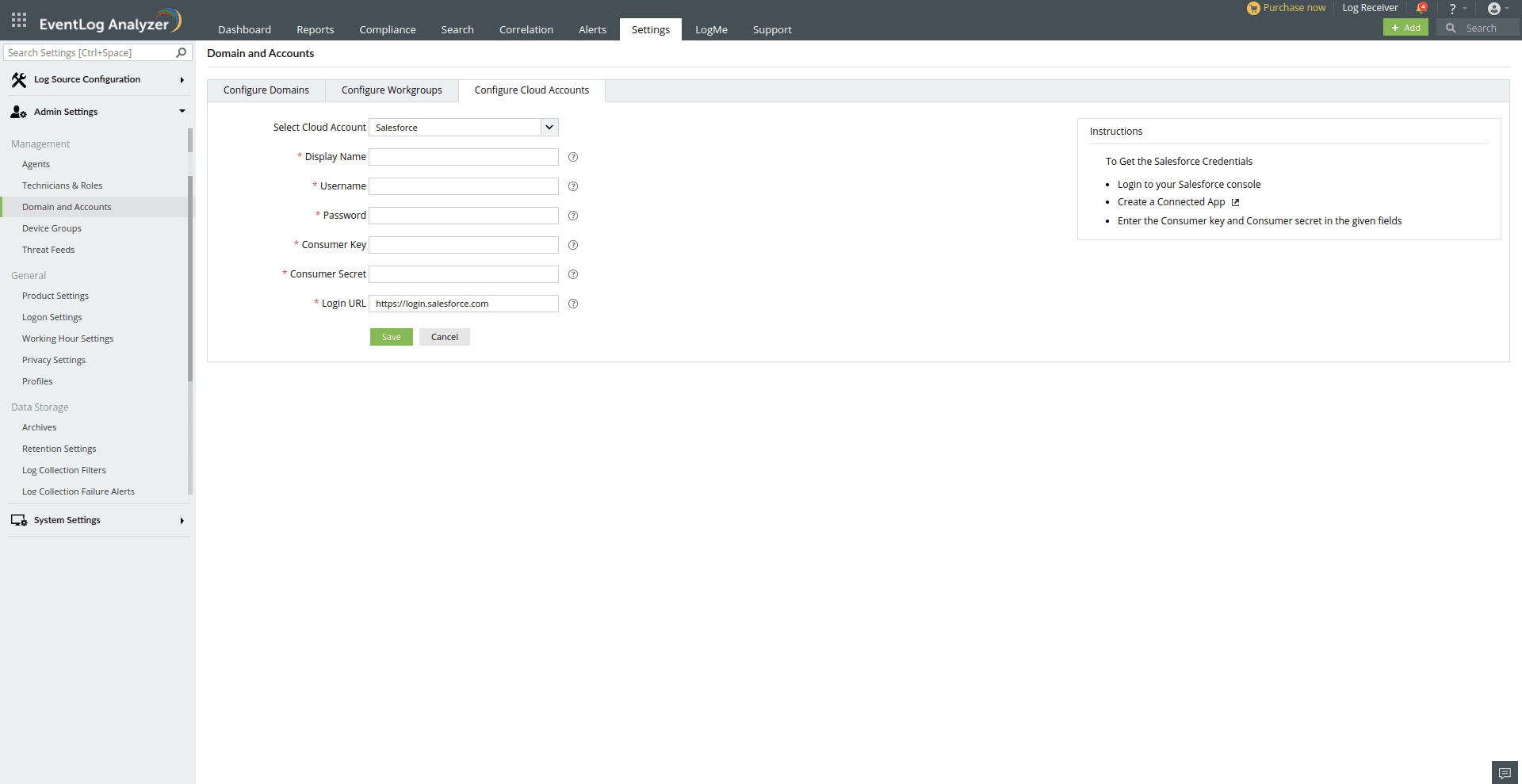Viewport: 1522px width, 784px height.
Task: Save the Salesforce cloud account
Action: coord(391,336)
